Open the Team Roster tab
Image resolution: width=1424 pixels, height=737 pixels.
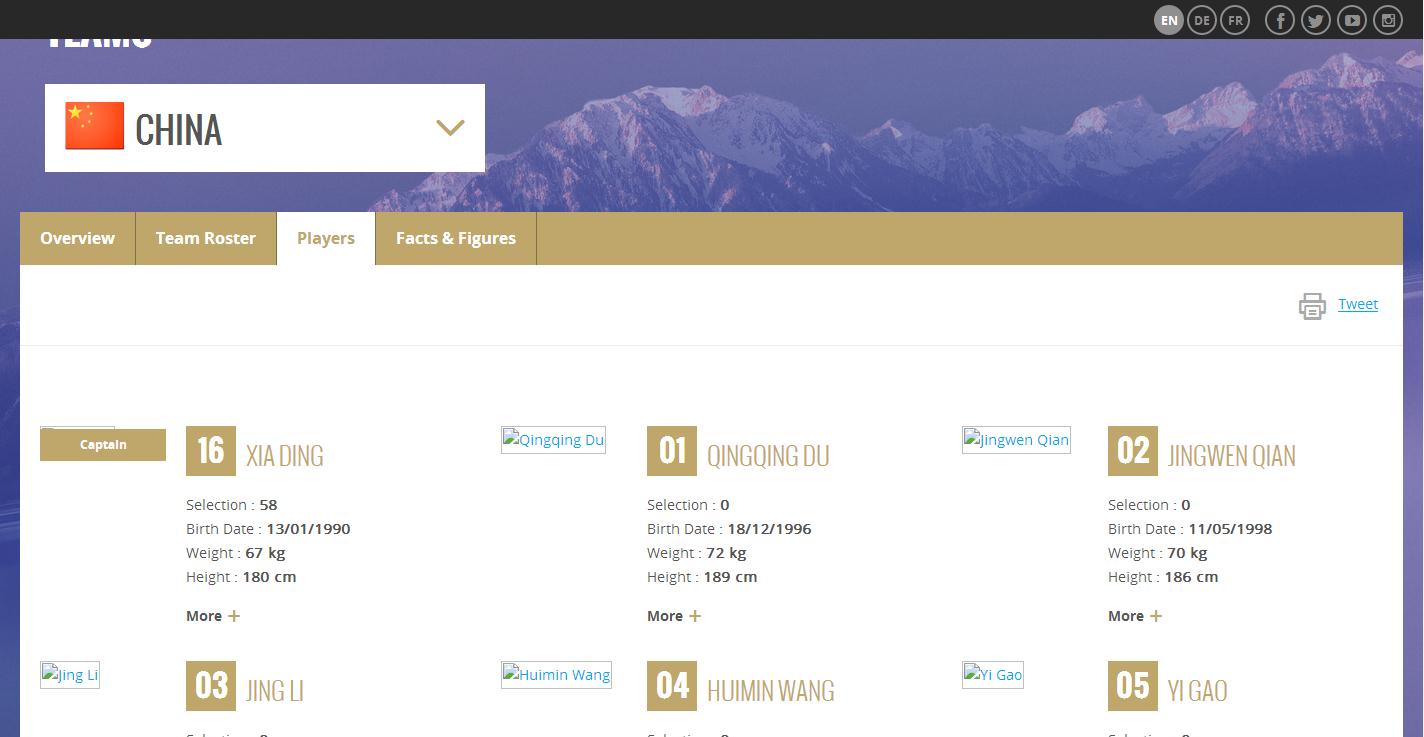point(206,238)
